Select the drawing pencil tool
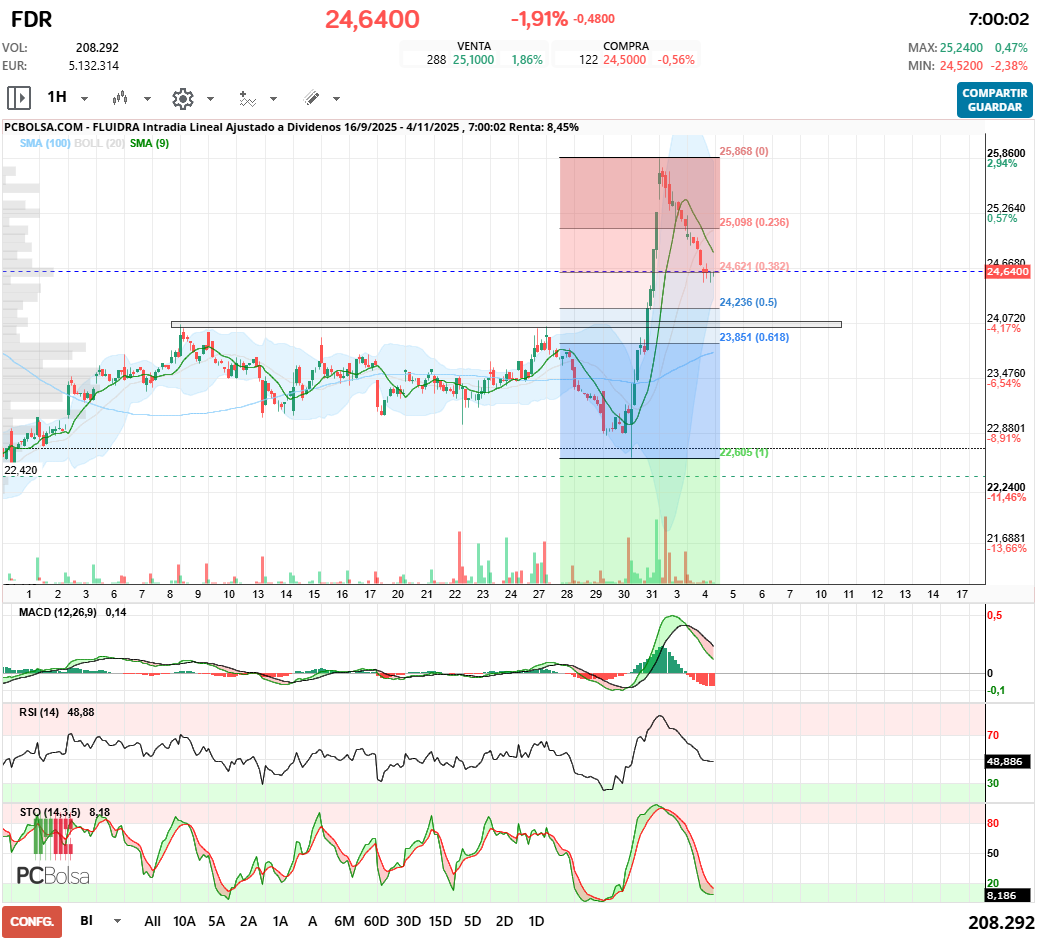The height and width of the screenshot is (943, 1048). click(x=311, y=98)
